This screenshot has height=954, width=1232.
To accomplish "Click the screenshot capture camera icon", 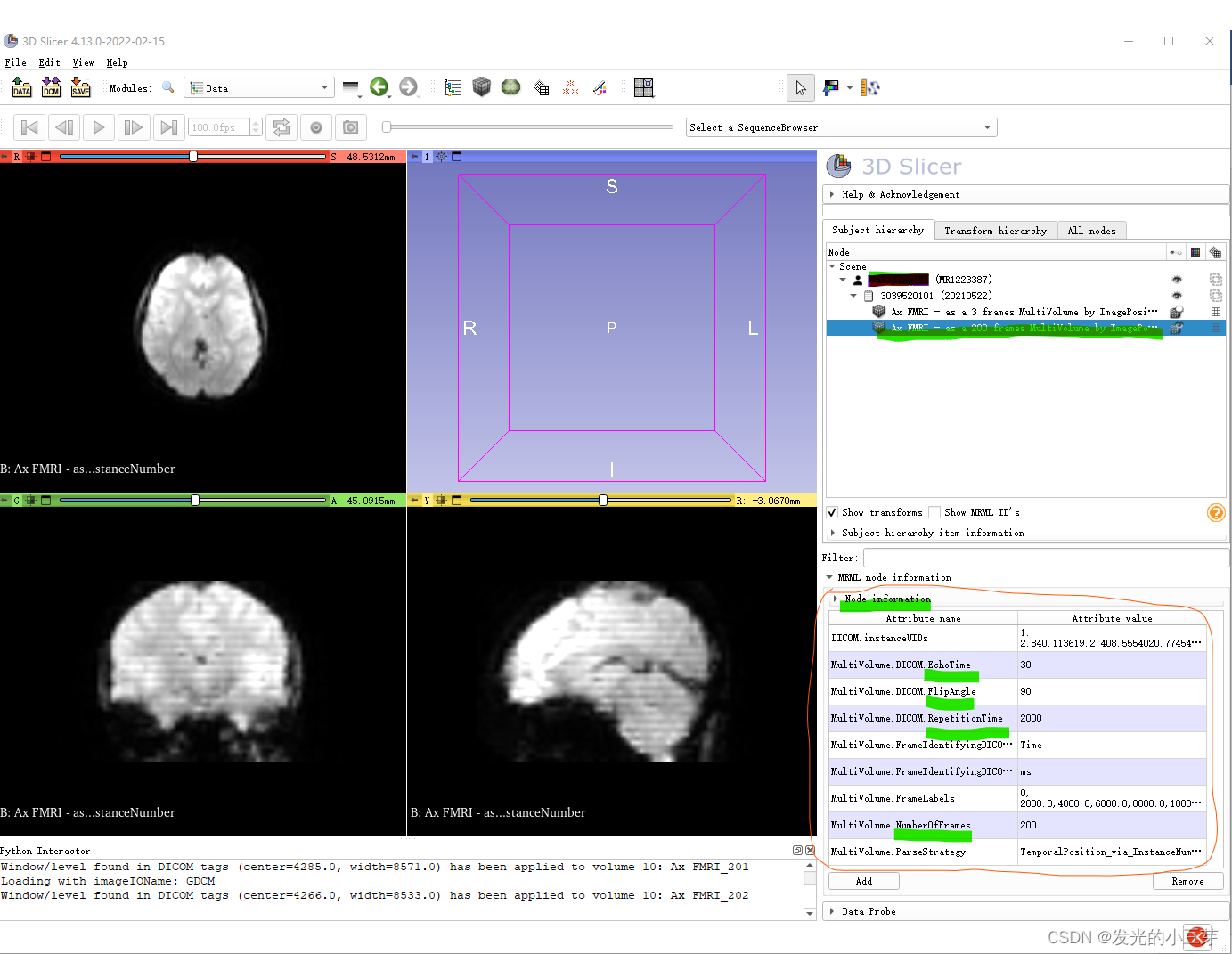I will 350,127.
